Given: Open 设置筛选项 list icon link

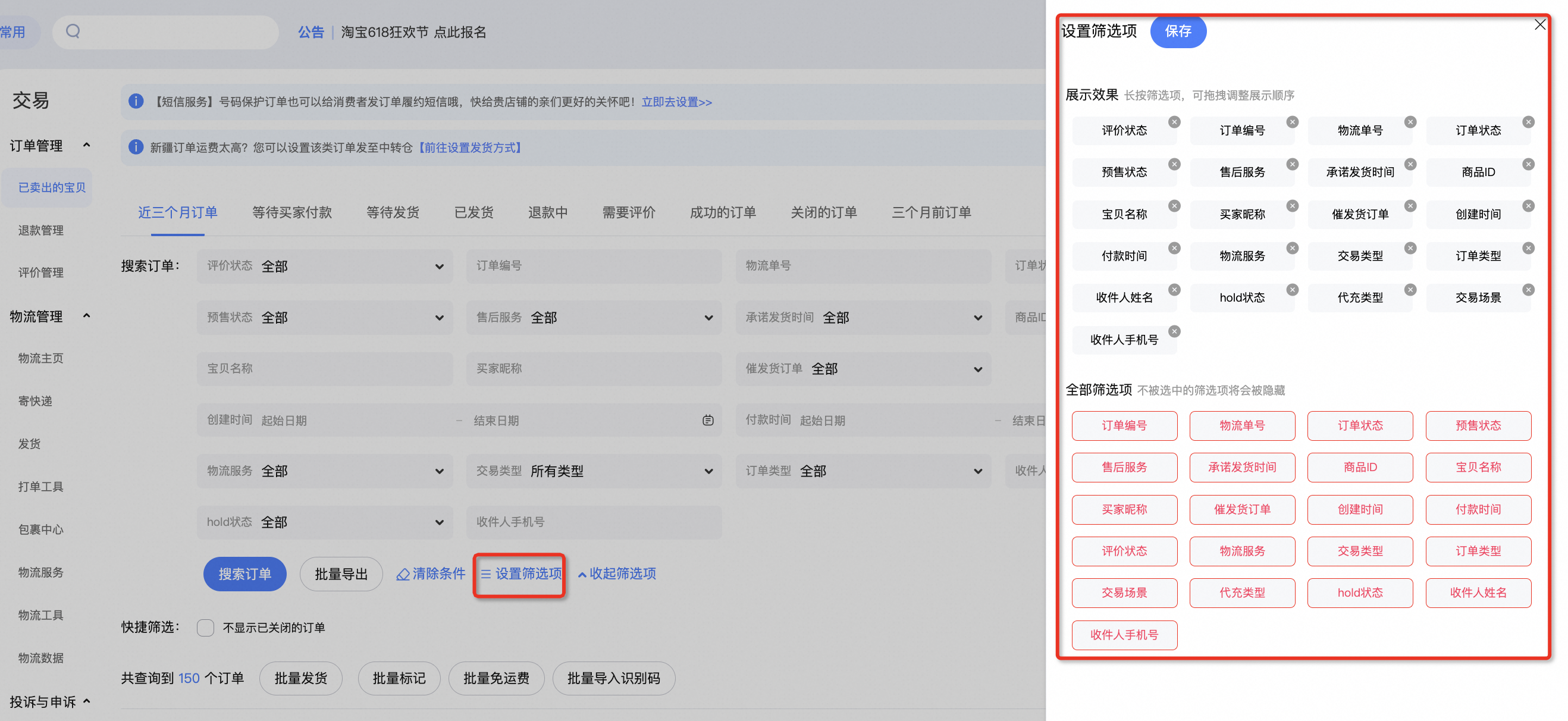Looking at the screenshot, I should [520, 573].
